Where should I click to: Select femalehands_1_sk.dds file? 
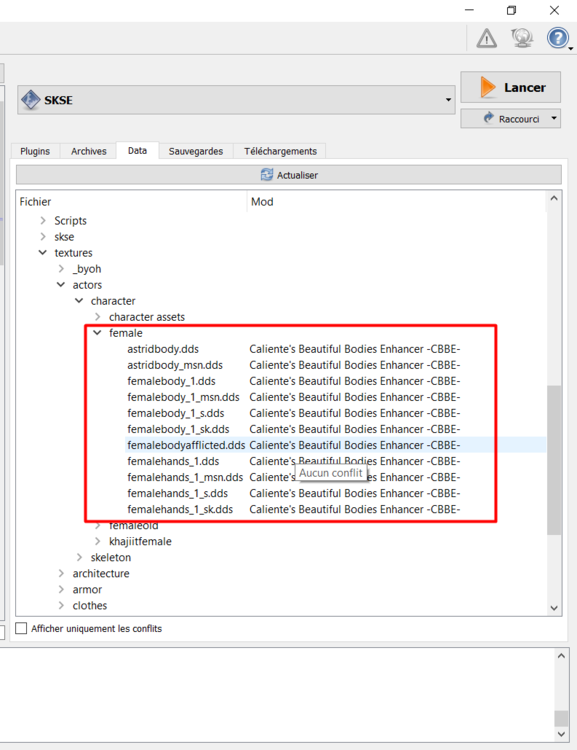[180, 509]
